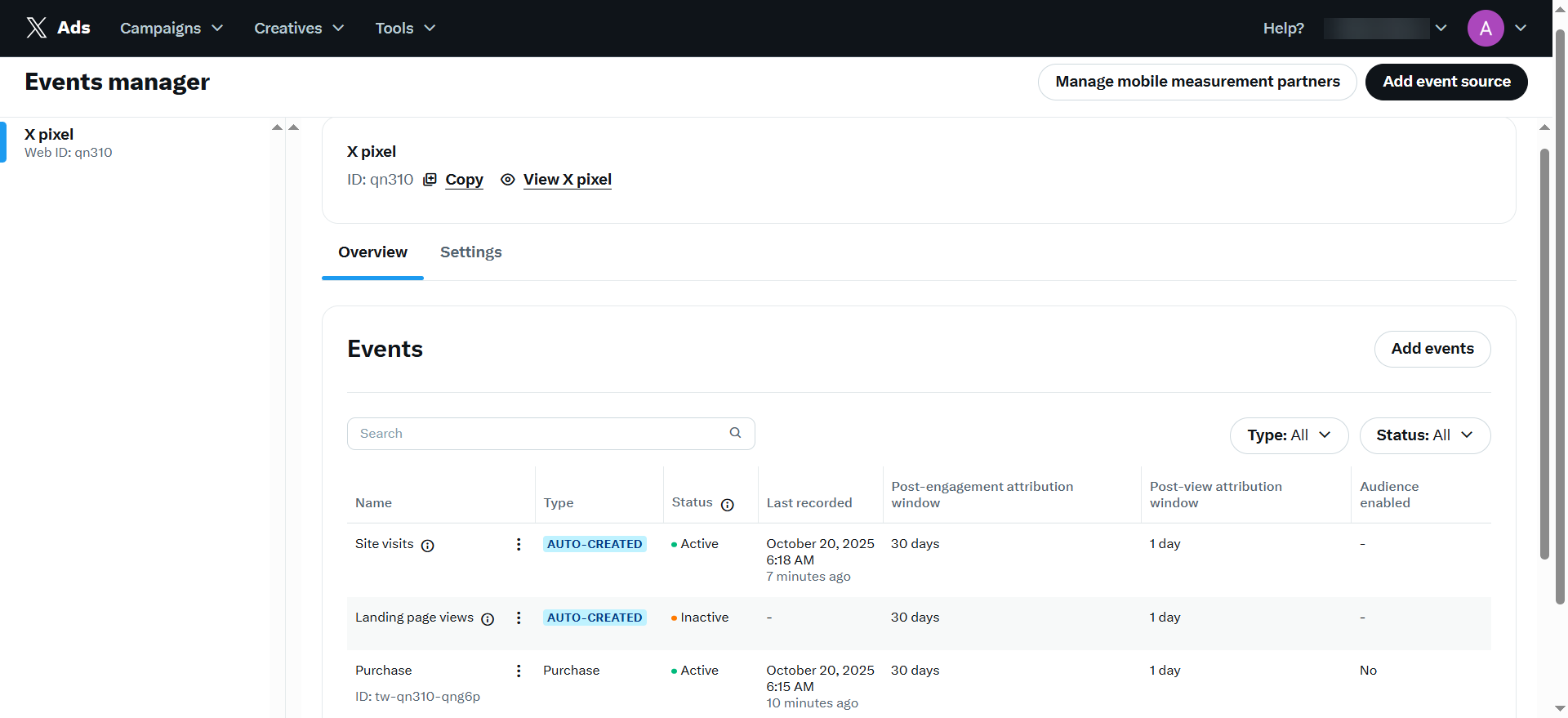1568x718 pixels.
Task: Click the main panel scrollbar thumb
Action: (x=1544, y=354)
